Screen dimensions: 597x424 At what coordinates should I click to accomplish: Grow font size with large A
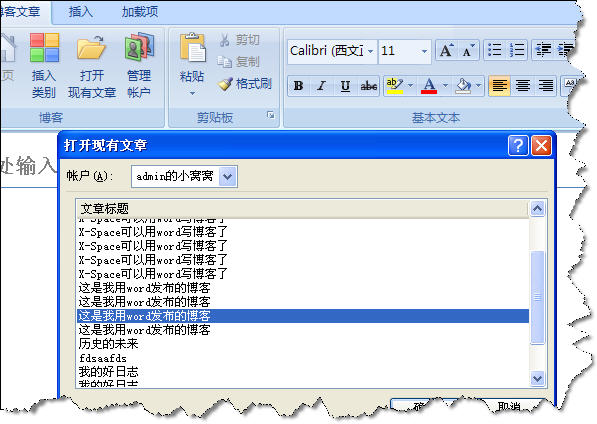pyautogui.click(x=446, y=50)
